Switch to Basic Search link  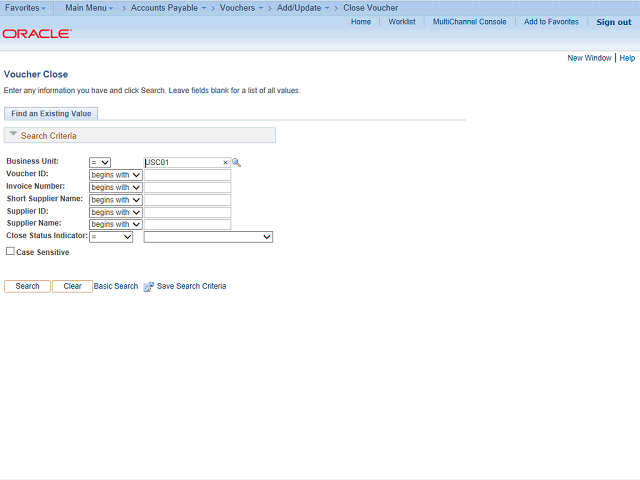pyautogui.click(x=116, y=286)
